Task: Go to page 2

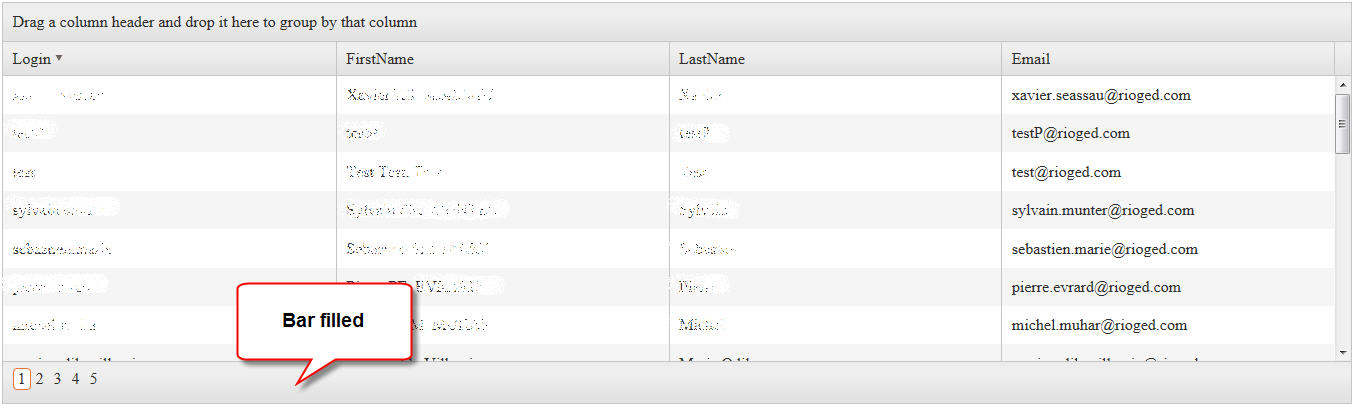Action: click(x=39, y=379)
